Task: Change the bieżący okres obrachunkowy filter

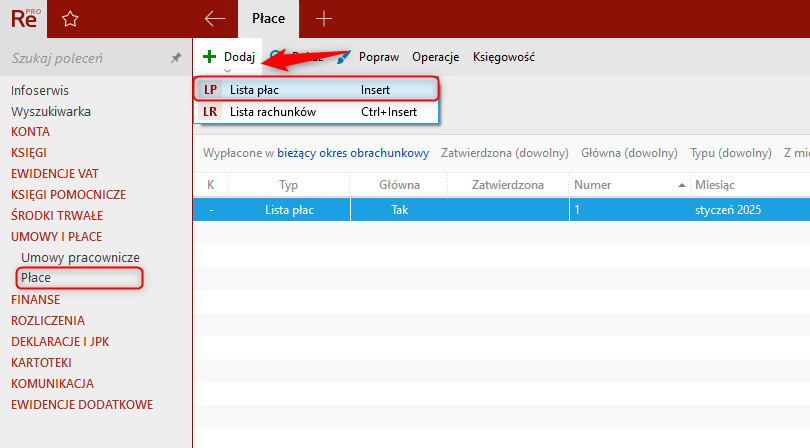Action: pyautogui.click(x=353, y=153)
